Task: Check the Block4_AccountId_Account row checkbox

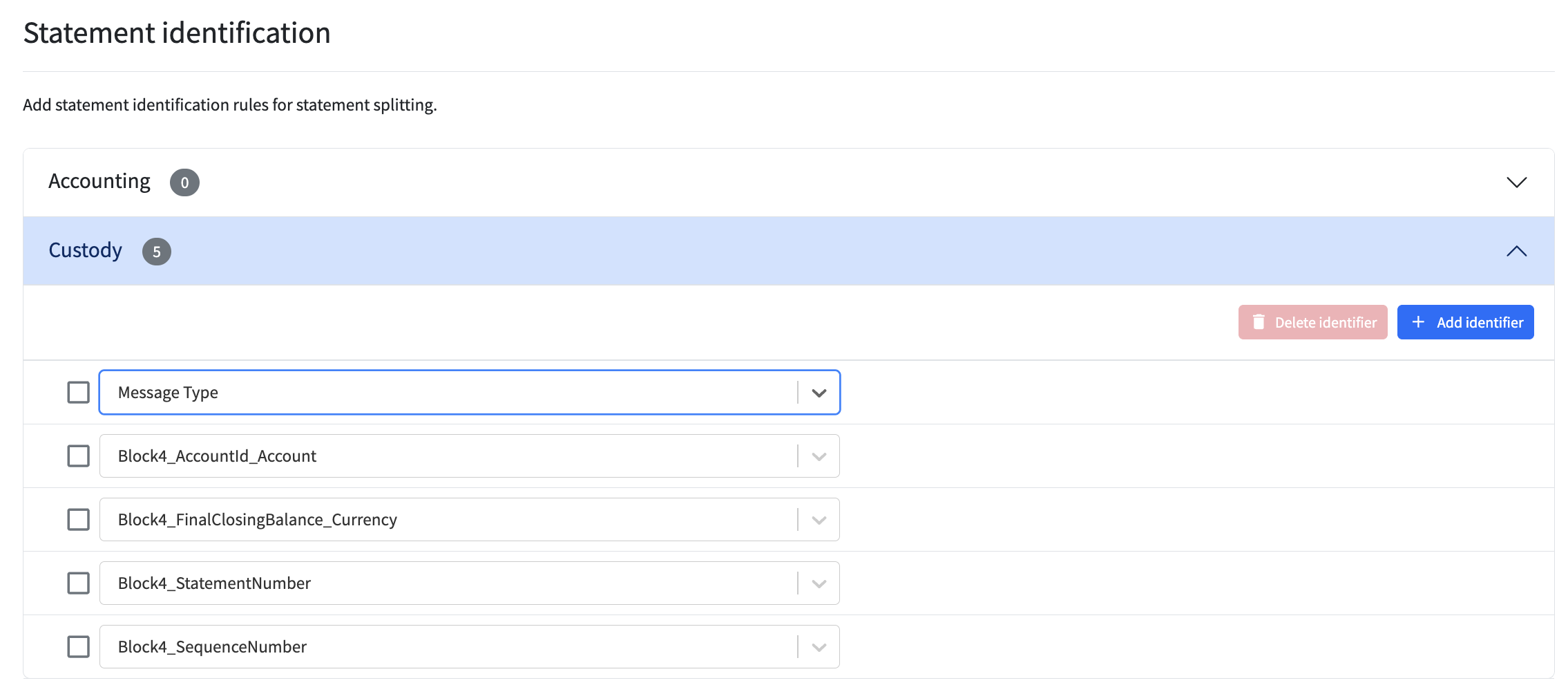Action: point(79,456)
